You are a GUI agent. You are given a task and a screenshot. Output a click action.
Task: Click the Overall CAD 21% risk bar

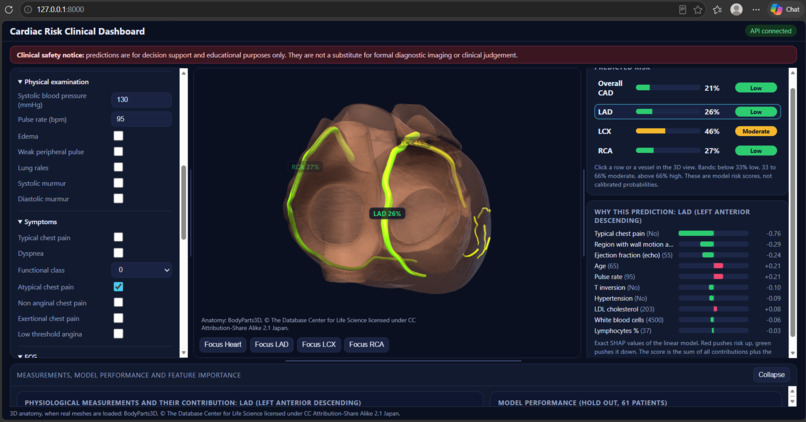coord(668,88)
